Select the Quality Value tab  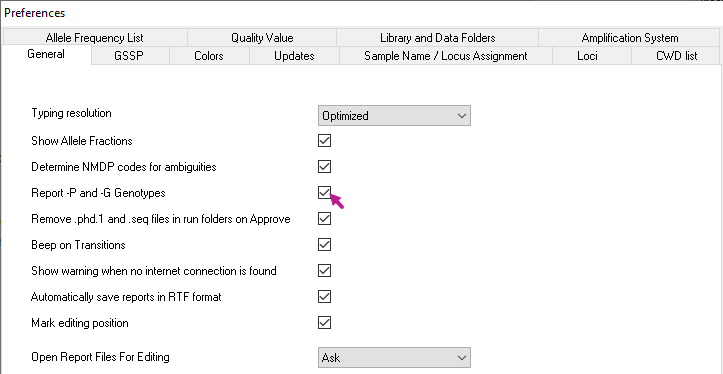coord(262,38)
